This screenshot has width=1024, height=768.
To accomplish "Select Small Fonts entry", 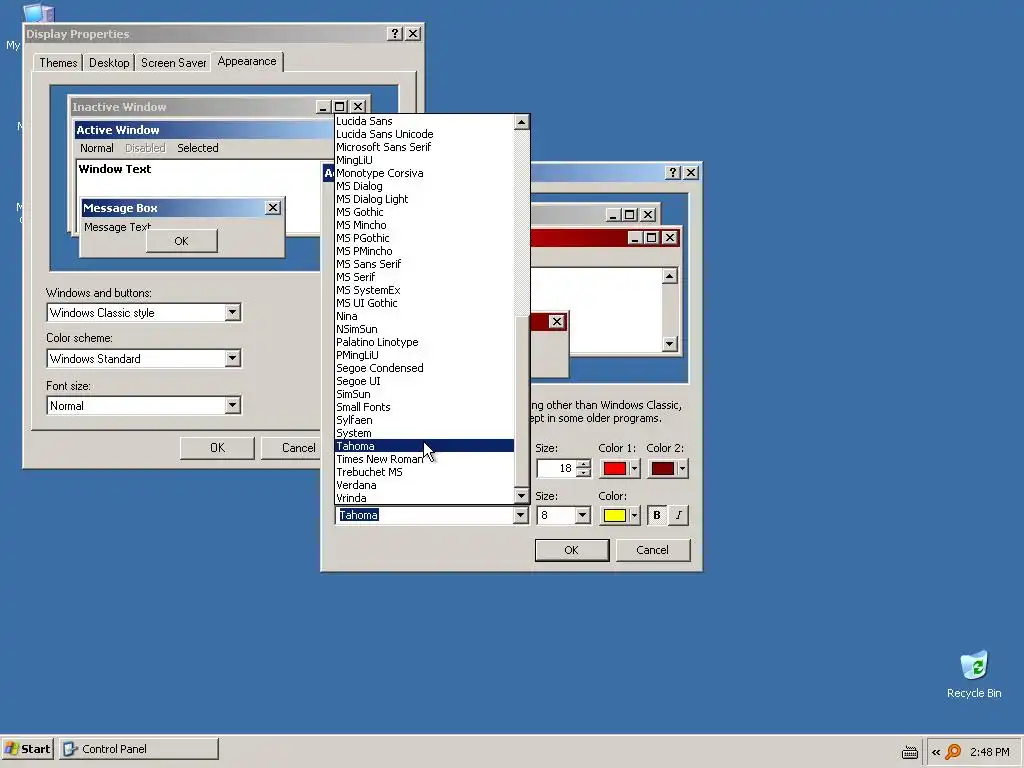I will tap(424, 407).
